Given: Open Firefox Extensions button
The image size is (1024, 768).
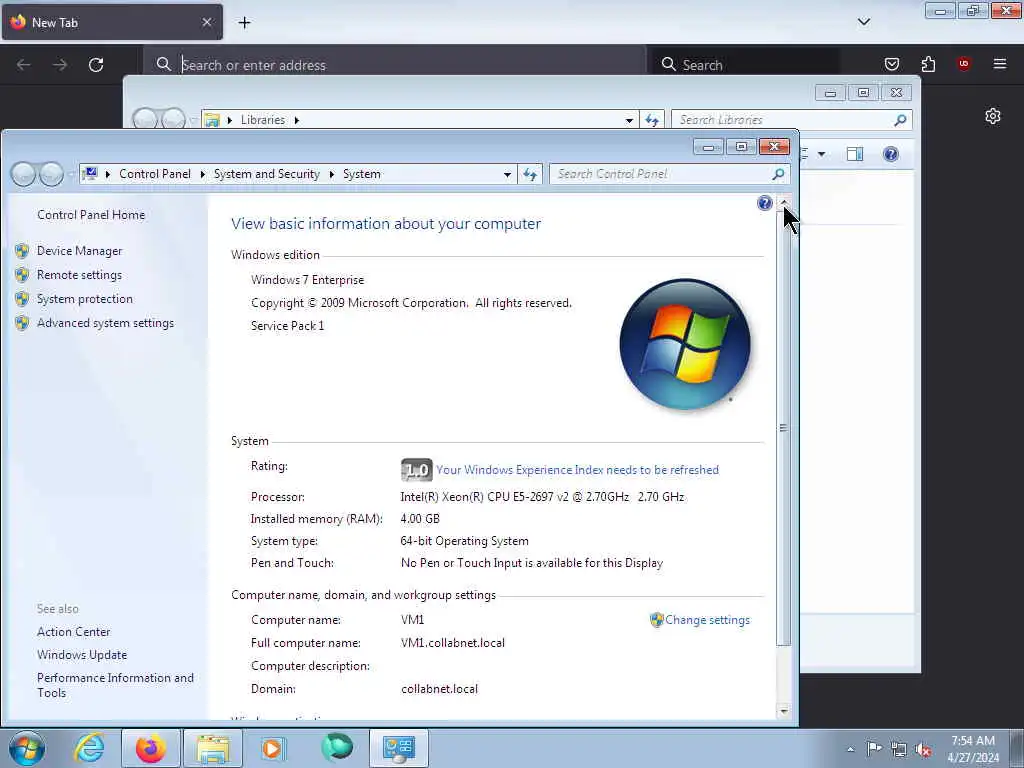Looking at the screenshot, I should click(928, 64).
